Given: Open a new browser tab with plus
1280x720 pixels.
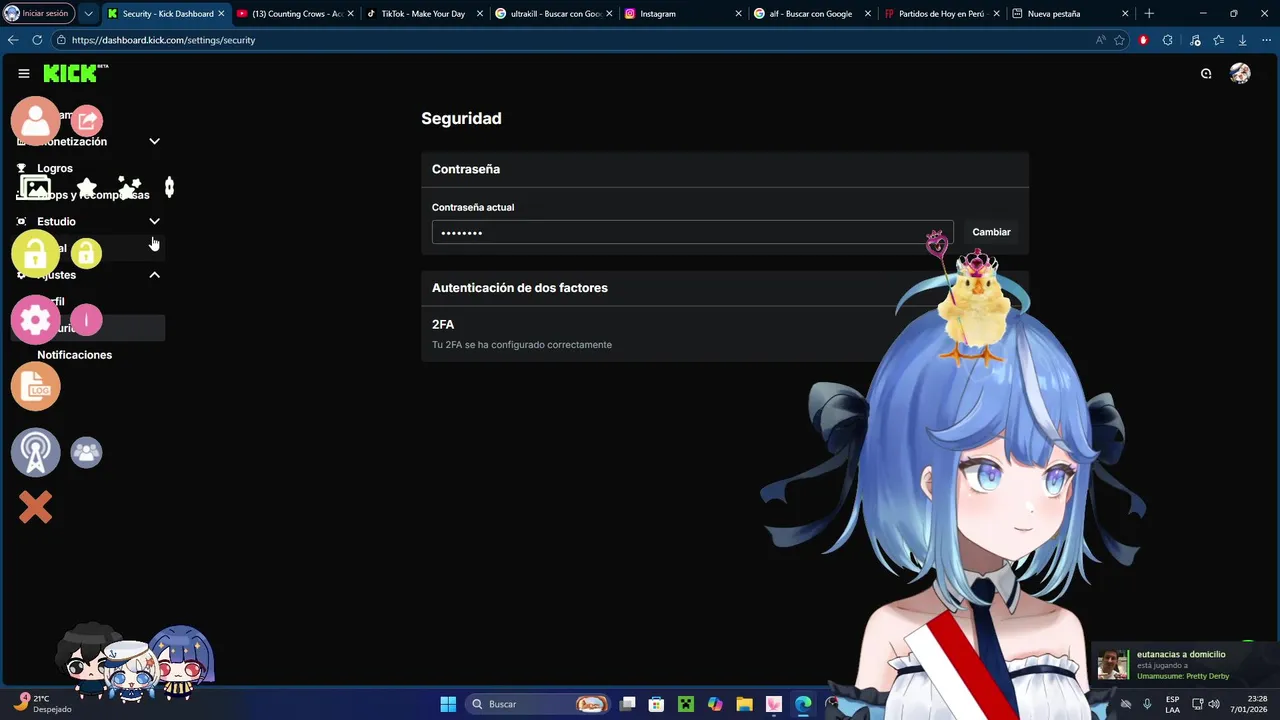Looking at the screenshot, I should [x=1149, y=14].
